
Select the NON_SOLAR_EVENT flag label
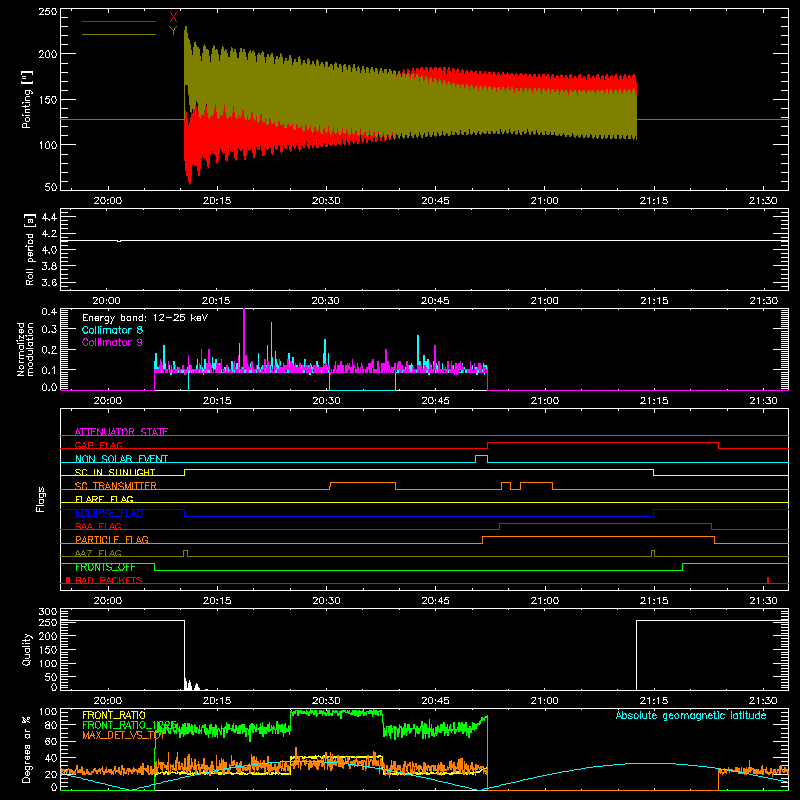tap(121, 459)
